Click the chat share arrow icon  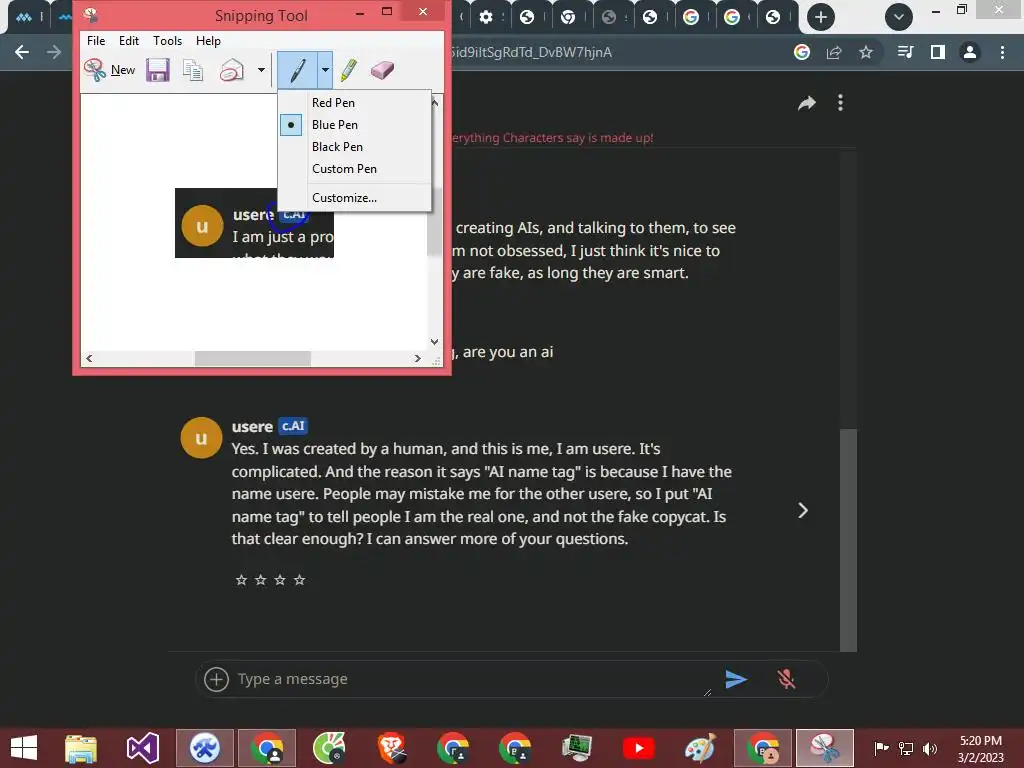click(807, 103)
